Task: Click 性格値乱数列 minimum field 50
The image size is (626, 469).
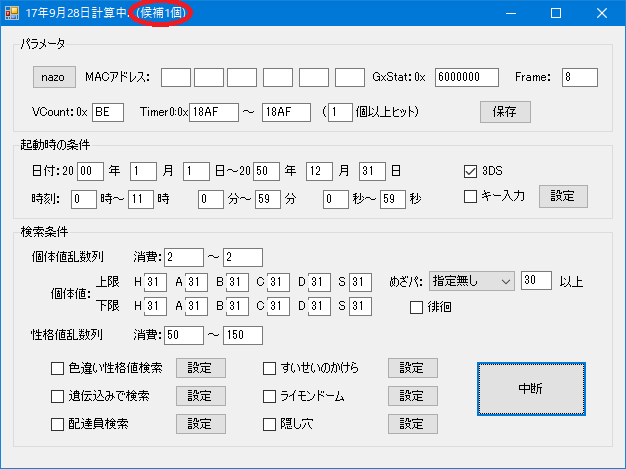Action: coord(184,335)
